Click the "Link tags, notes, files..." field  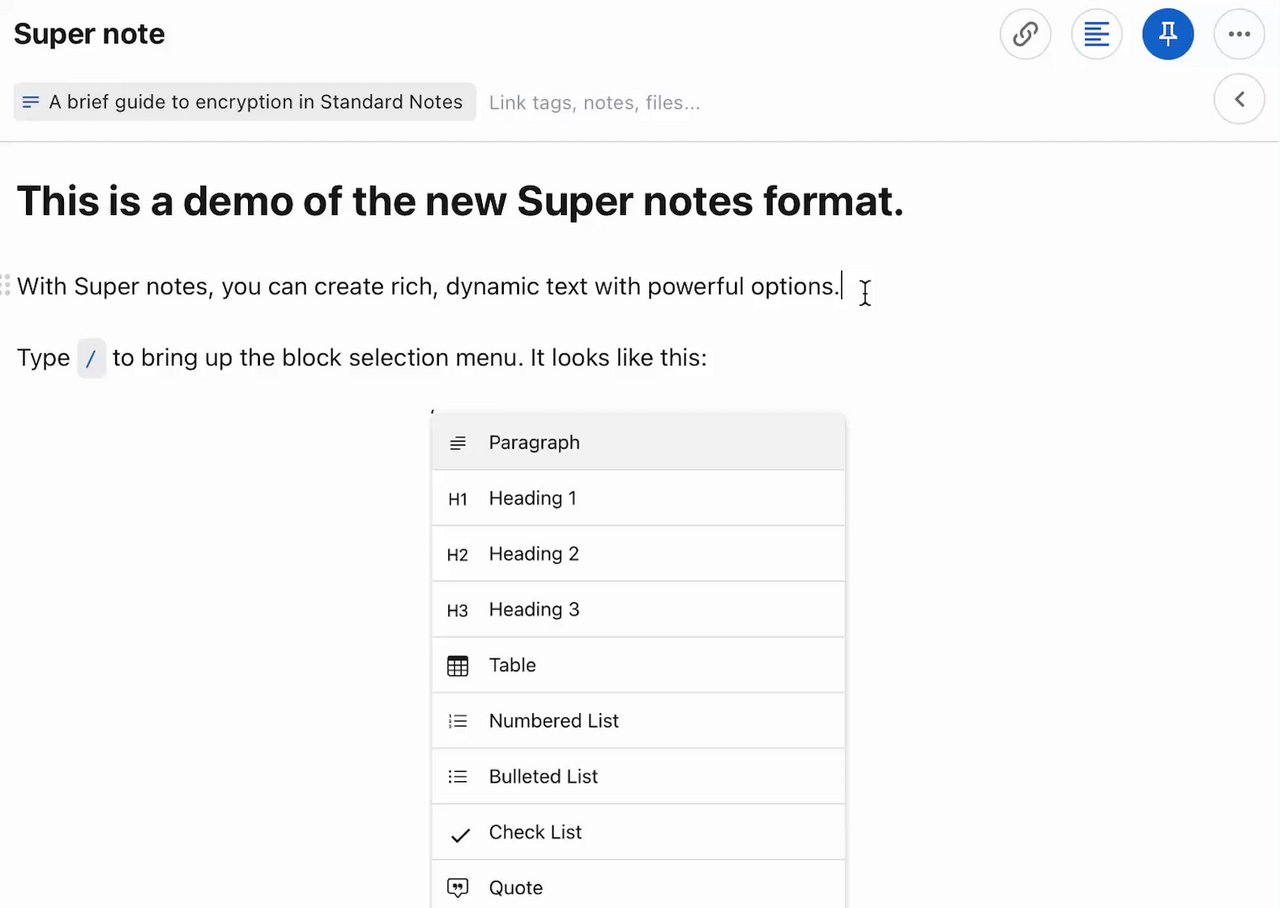(594, 102)
